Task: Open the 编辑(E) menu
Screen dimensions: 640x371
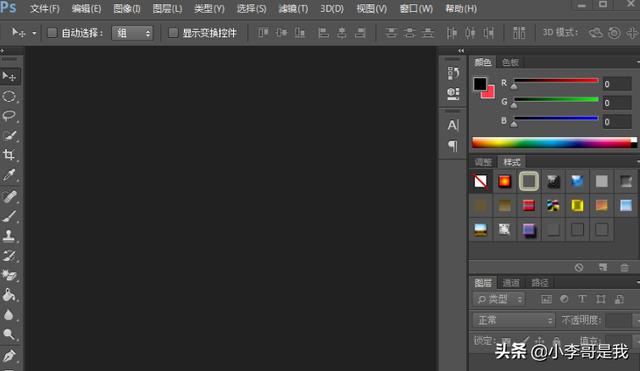Action: click(x=86, y=9)
